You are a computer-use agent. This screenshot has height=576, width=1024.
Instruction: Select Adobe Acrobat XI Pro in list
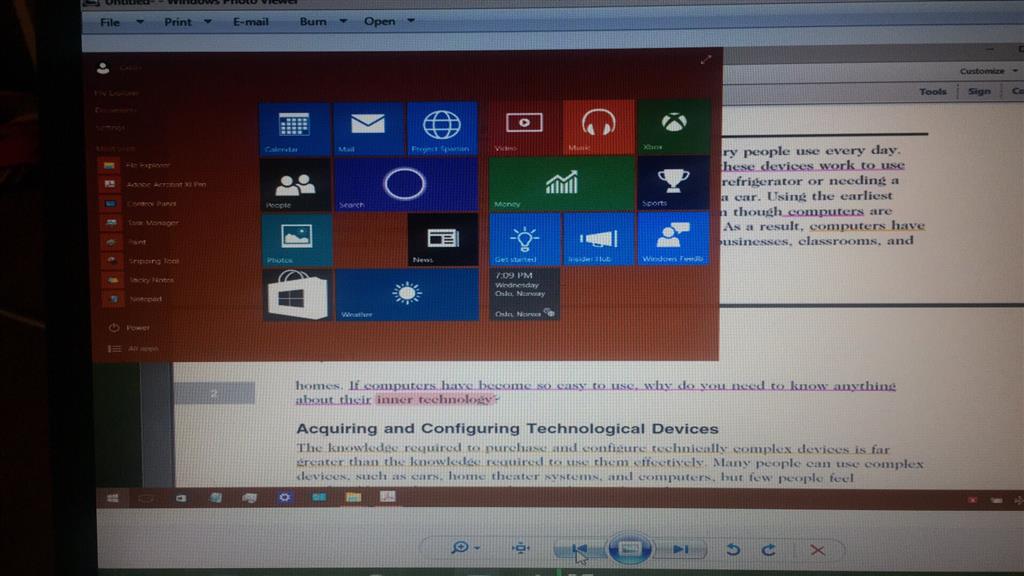click(154, 185)
